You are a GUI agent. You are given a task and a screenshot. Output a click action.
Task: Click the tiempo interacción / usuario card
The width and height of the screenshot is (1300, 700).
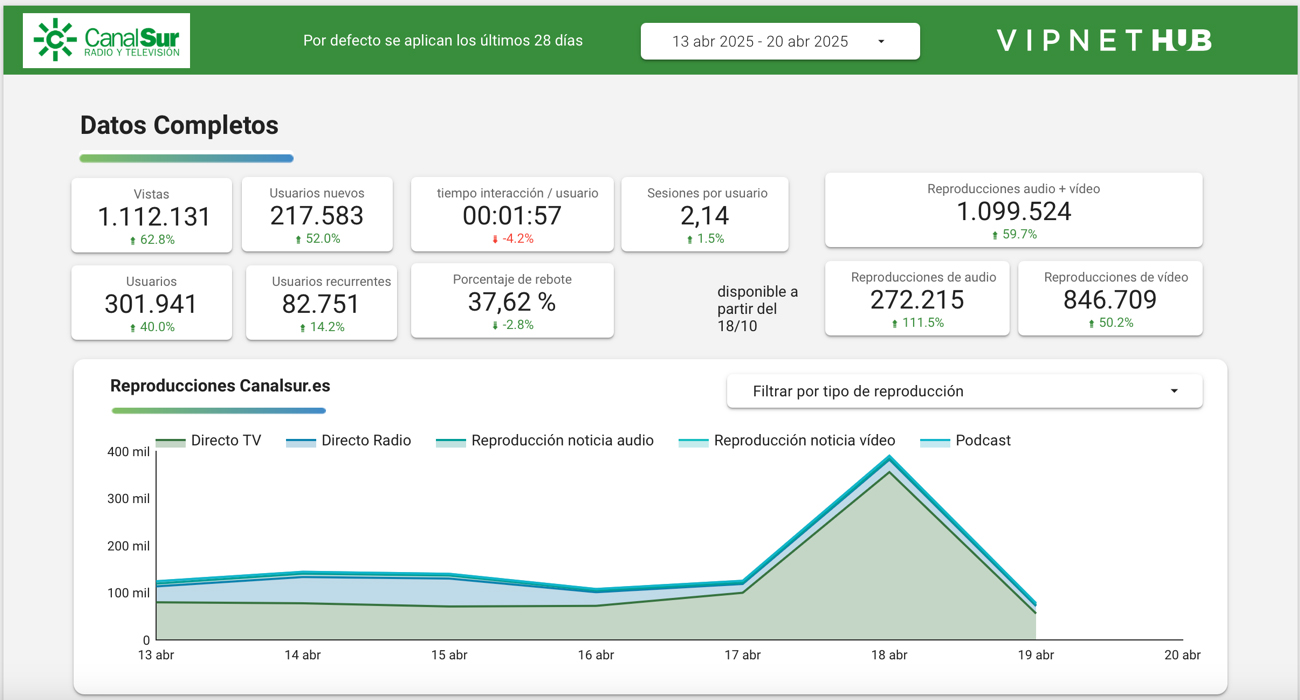pyautogui.click(x=512, y=215)
